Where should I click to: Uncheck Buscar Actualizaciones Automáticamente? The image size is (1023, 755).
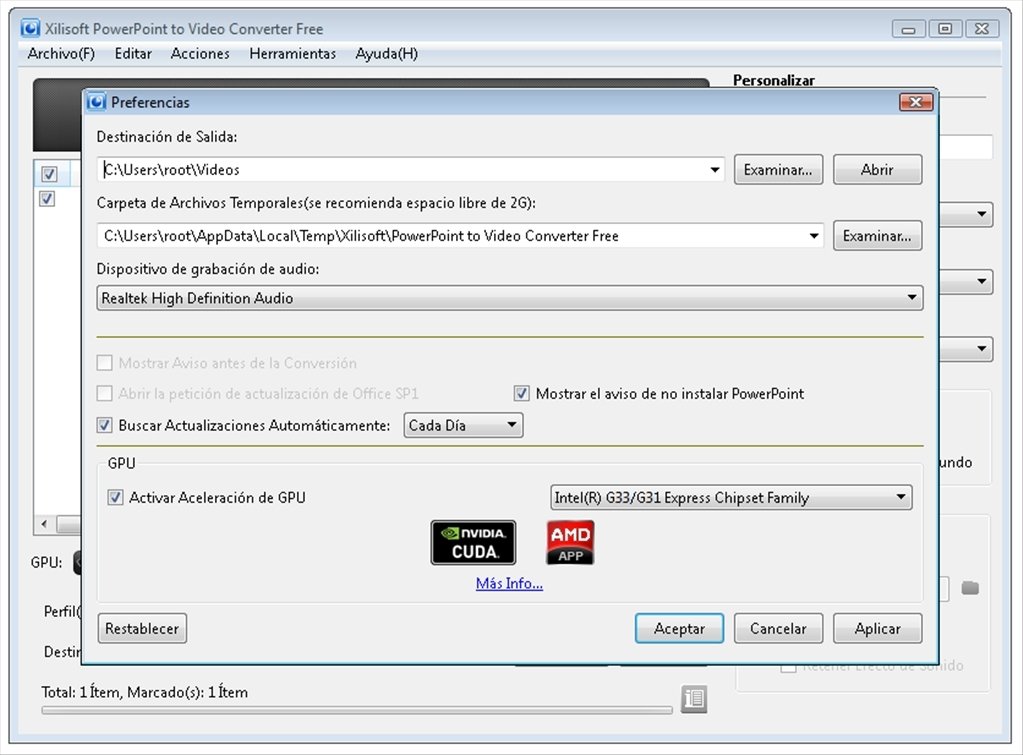[x=104, y=425]
